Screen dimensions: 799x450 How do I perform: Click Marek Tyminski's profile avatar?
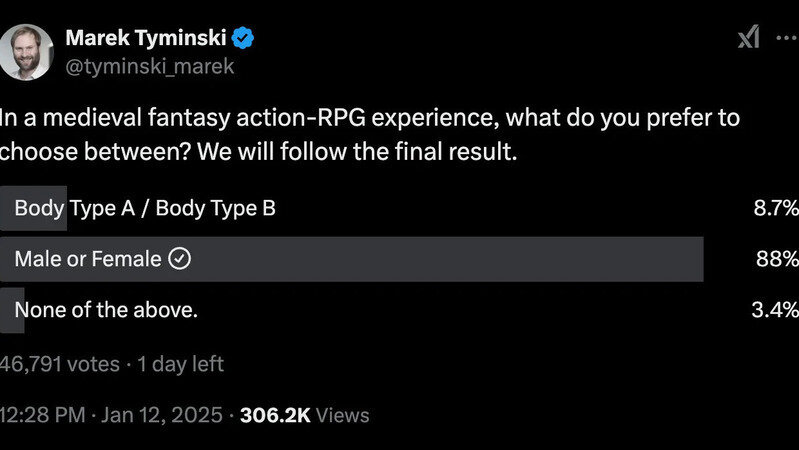tap(28, 51)
